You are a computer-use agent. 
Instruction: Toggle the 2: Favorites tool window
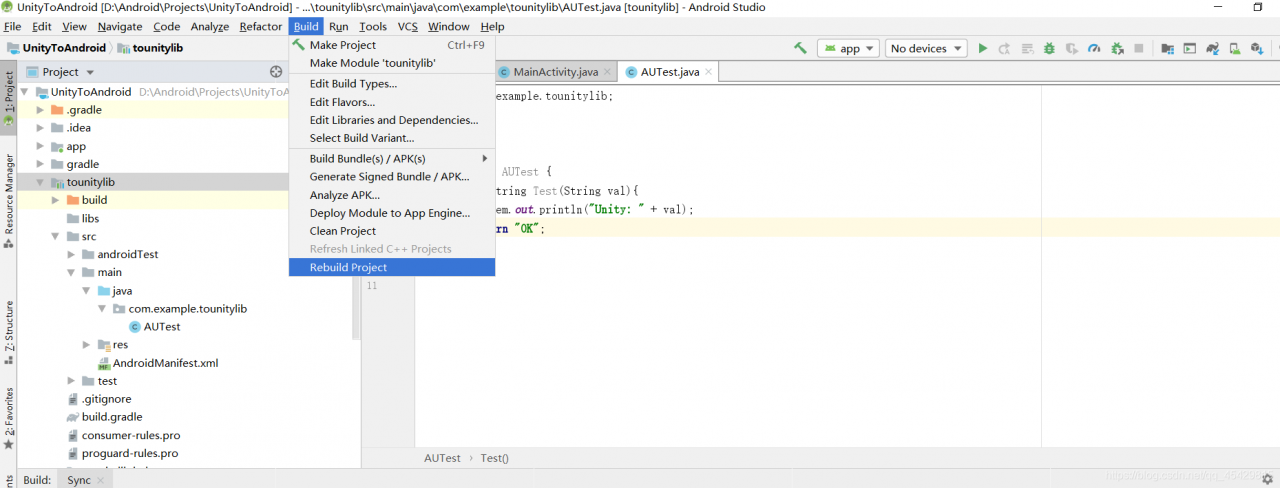(9, 417)
